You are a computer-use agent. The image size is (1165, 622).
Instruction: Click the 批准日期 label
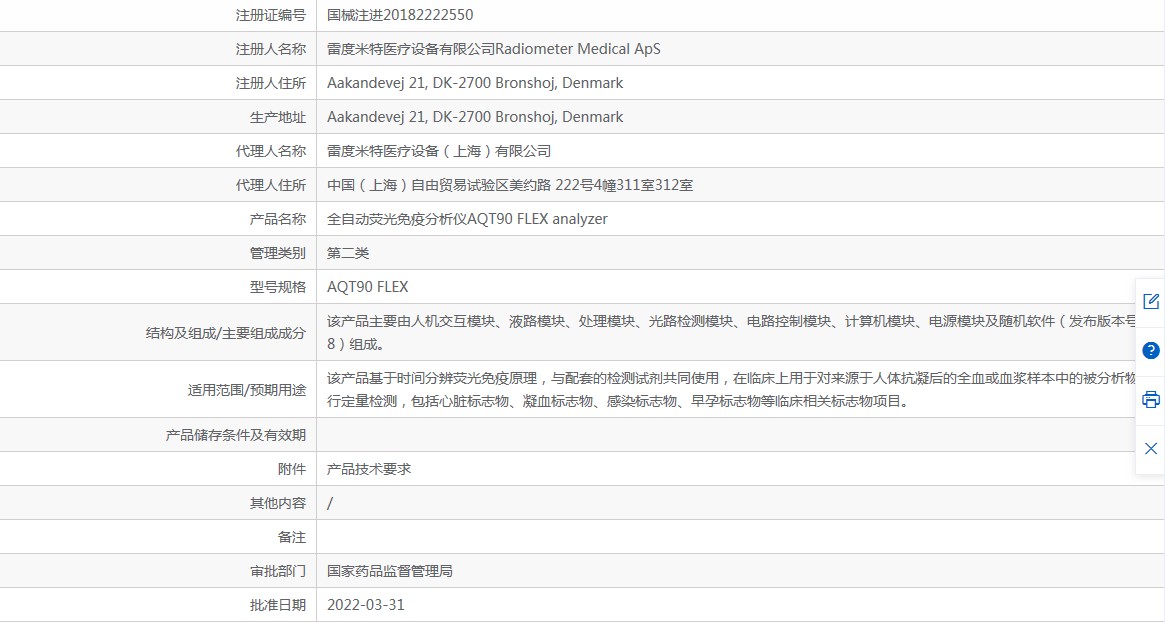278,605
